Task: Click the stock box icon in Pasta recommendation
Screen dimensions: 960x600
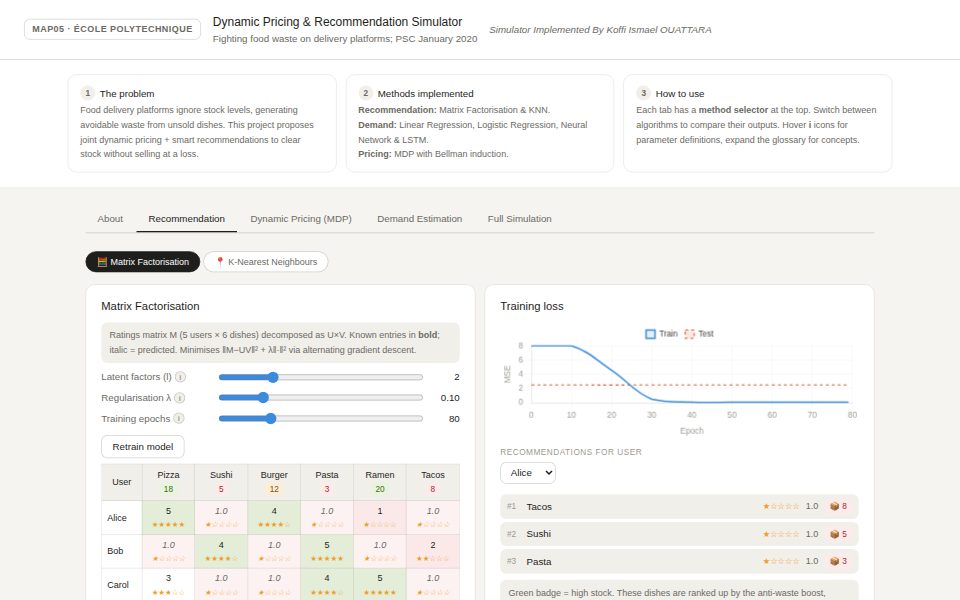Action: [x=834, y=561]
